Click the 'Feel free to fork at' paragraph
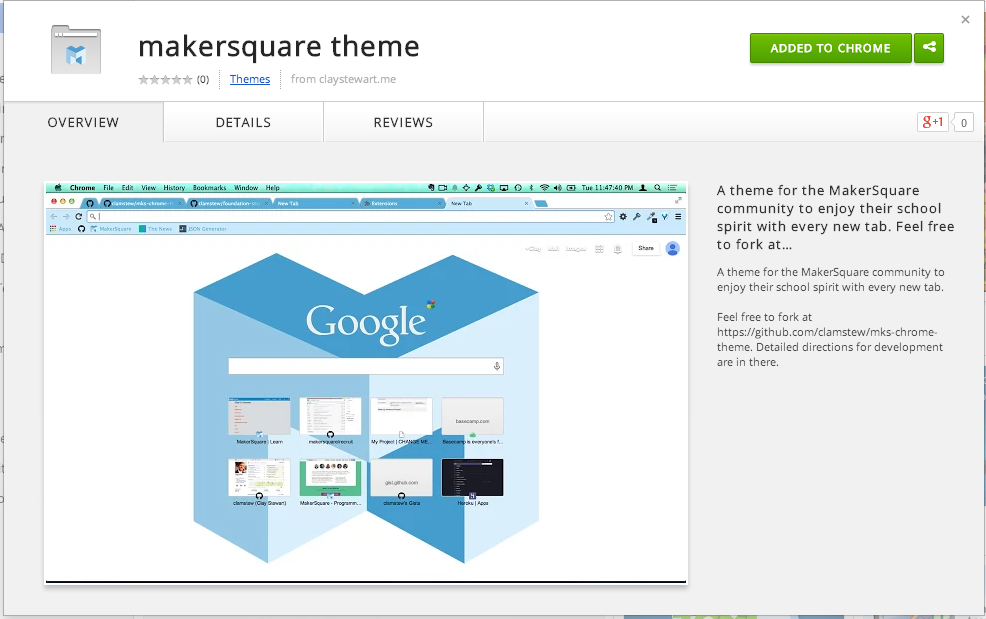 tap(829, 340)
